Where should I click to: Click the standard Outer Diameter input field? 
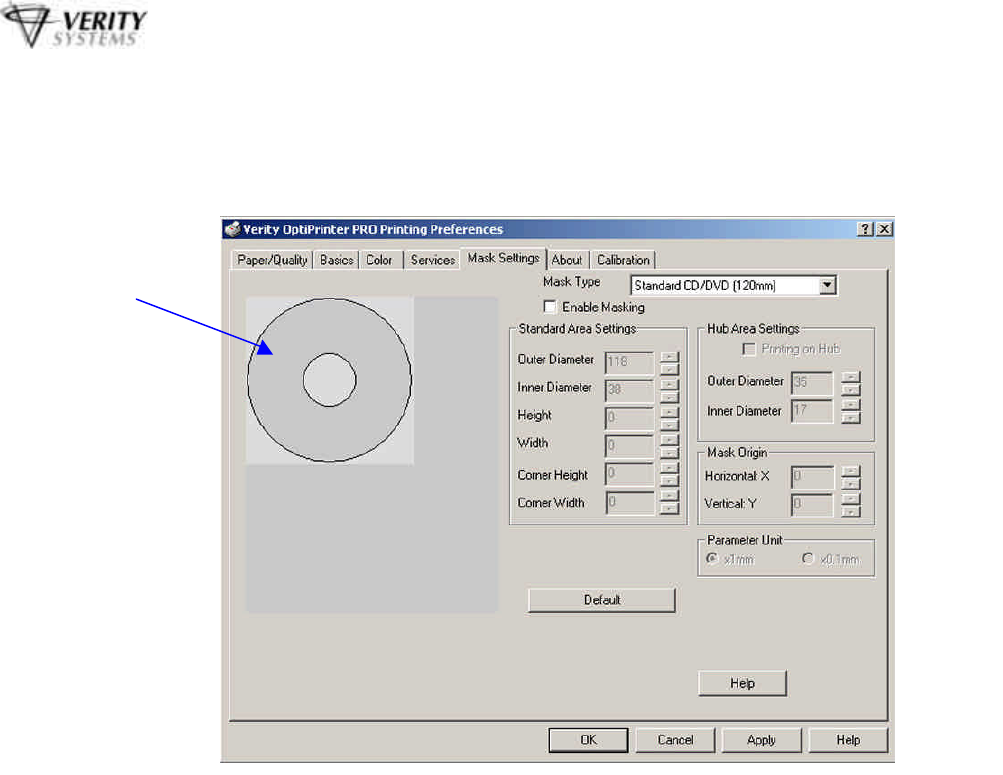pyautogui.click(x=629, y=360)
